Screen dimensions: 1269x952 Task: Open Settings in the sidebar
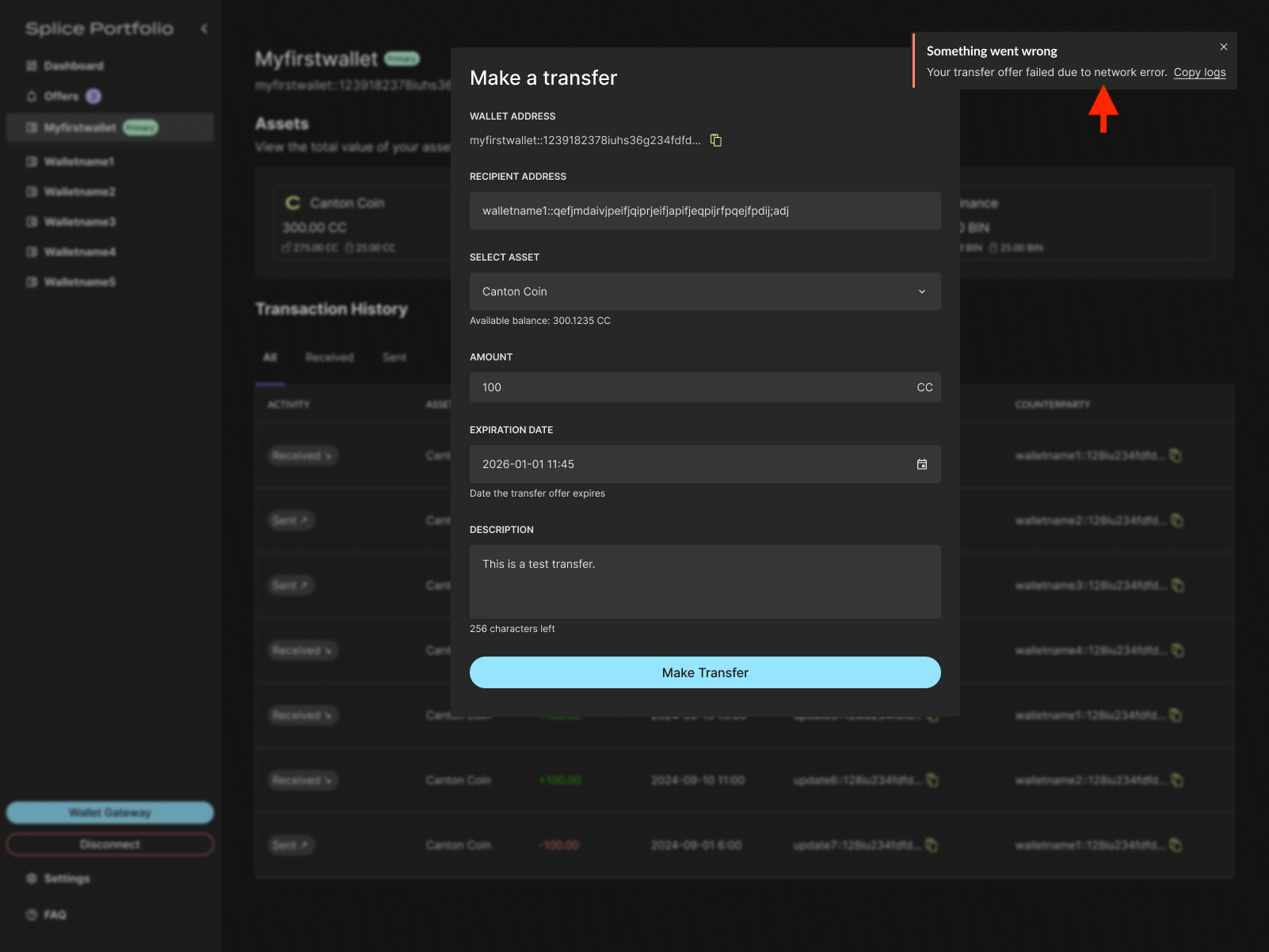coord(59,878)
